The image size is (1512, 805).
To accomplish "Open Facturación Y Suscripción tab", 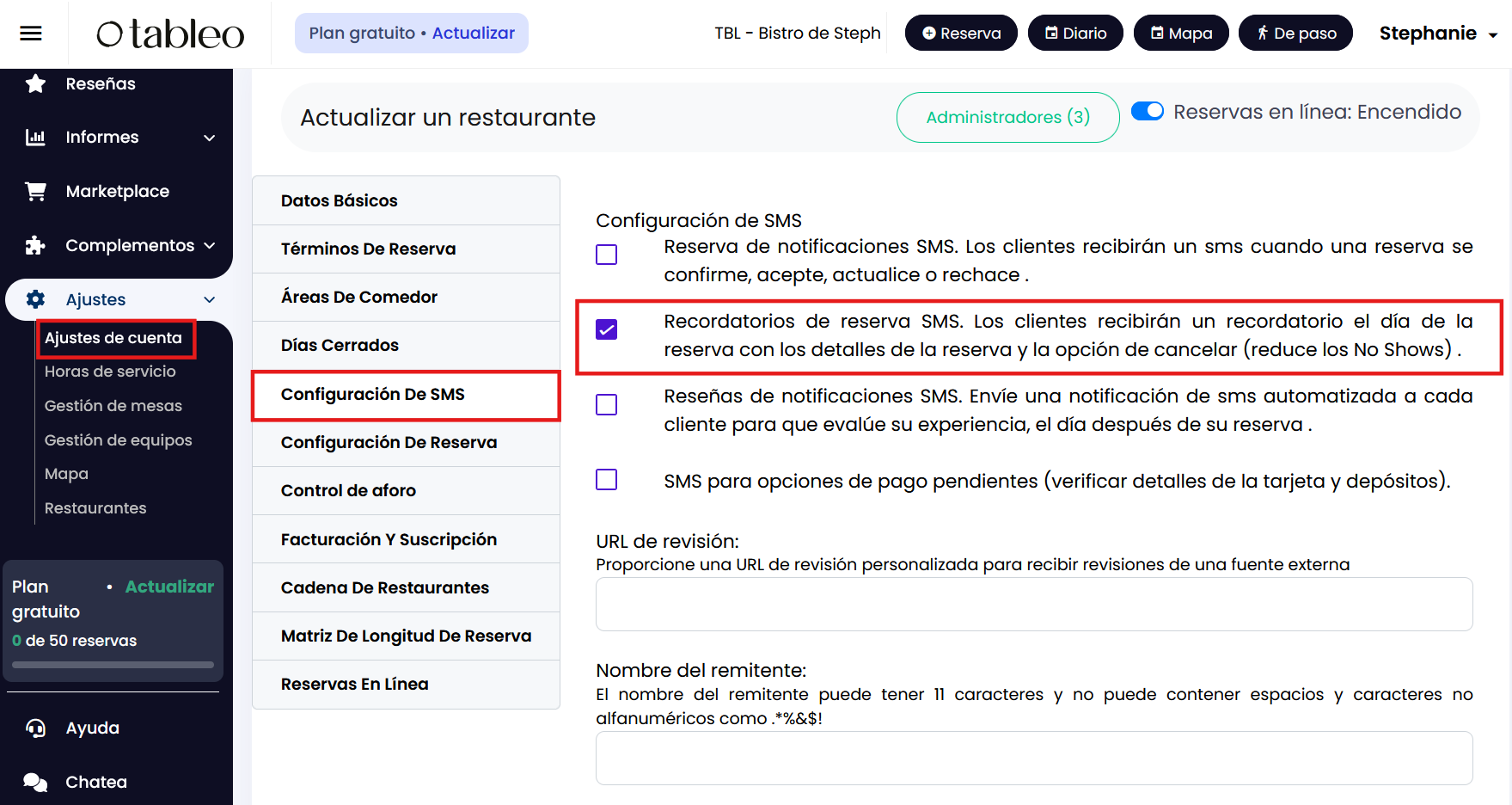I will pyautogui.click(x=406, y=539).
